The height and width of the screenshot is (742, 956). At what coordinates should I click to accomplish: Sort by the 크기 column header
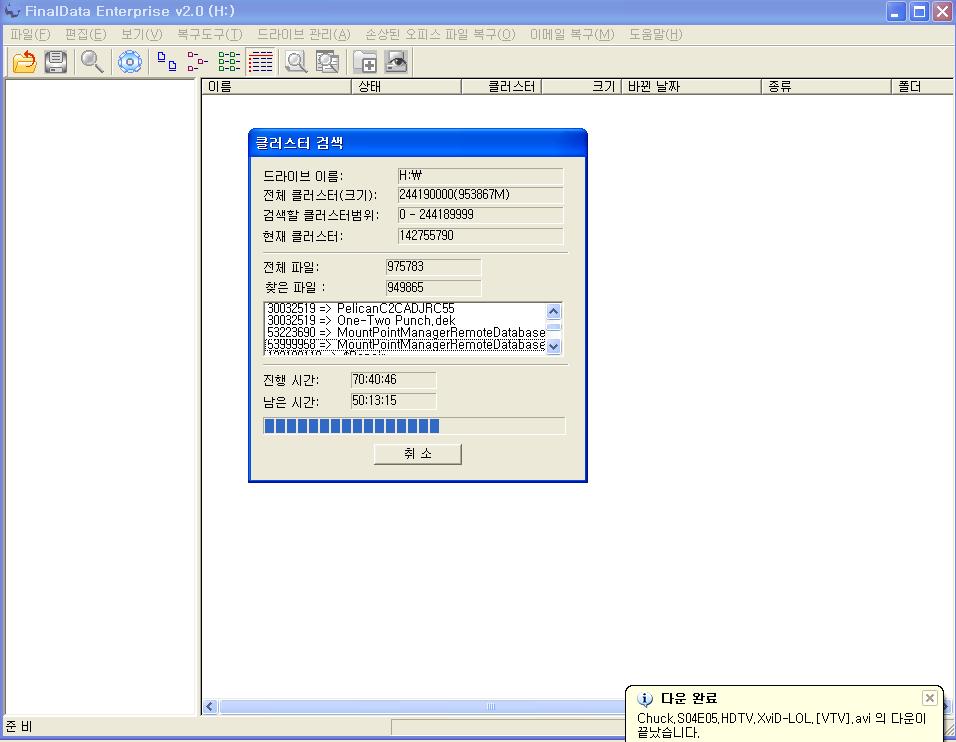coord(581,87)
